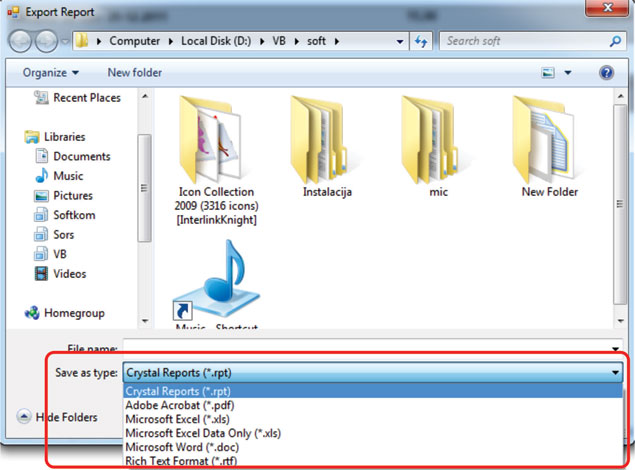Click Hide Folders button

[x=58, y=417]
